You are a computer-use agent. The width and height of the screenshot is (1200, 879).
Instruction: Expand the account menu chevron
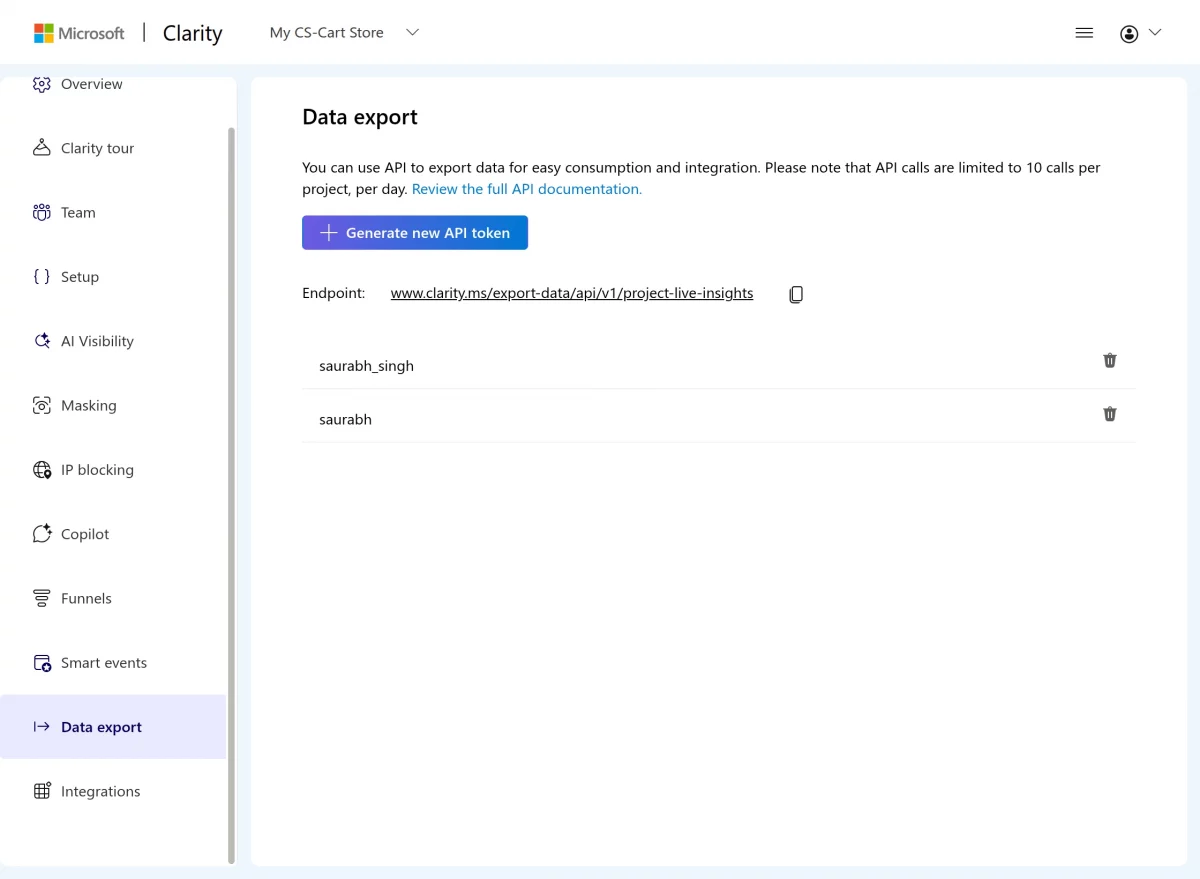point(1155,32)
